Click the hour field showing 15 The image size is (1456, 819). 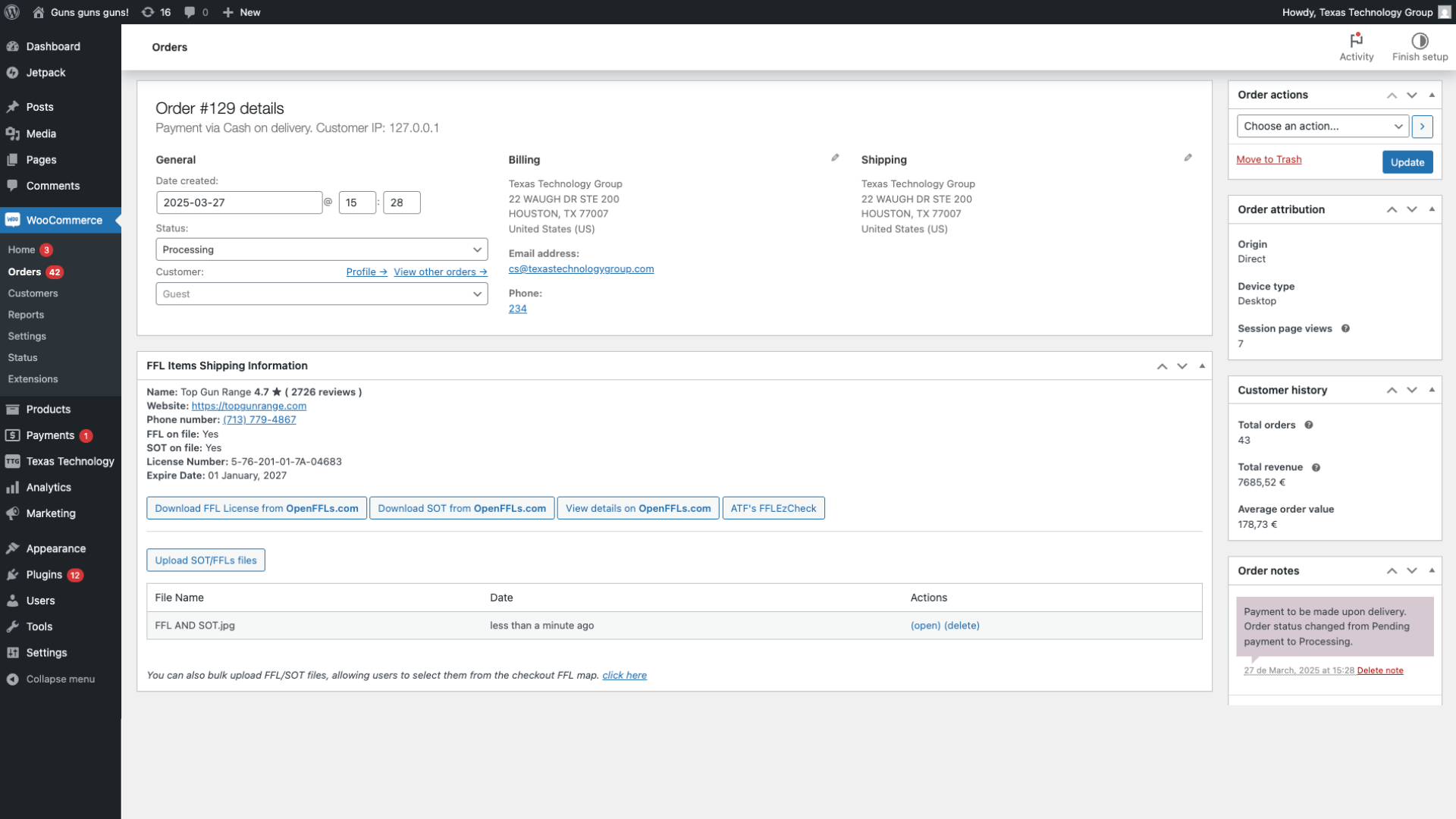coord(357,202)
